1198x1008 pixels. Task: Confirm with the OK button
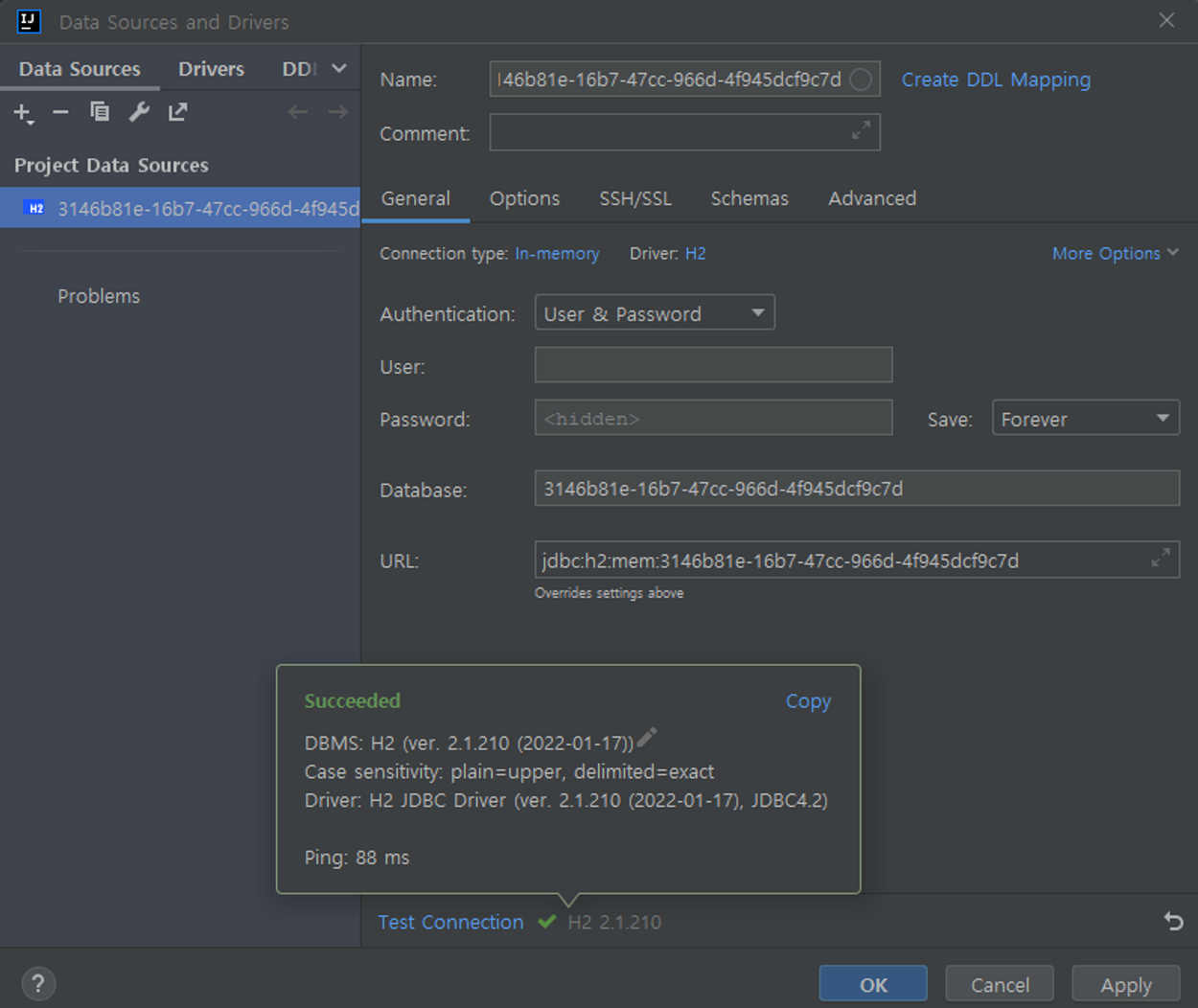(873, 984)
